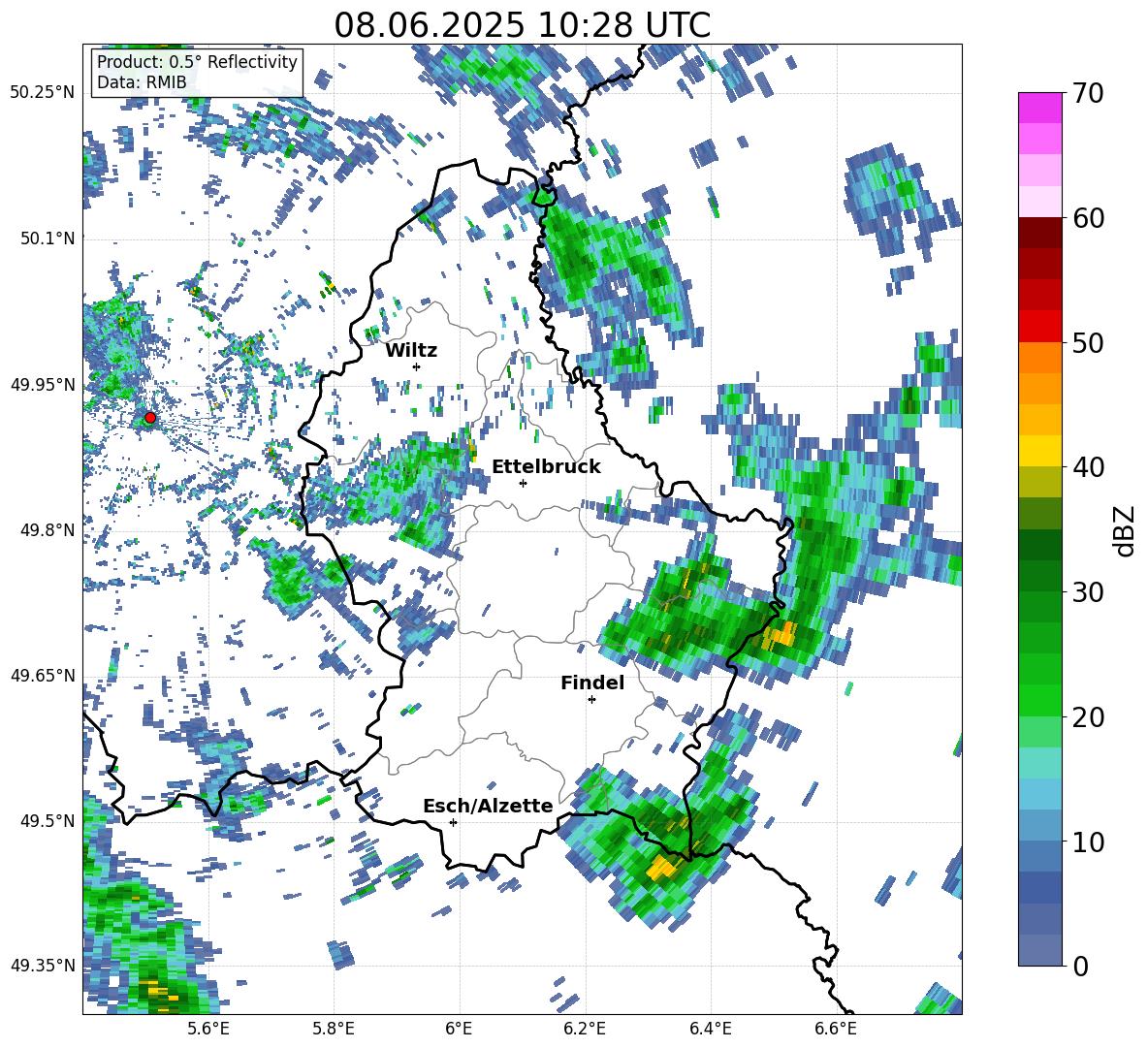The image size is (1148, 1048).
Task: Click the Product: 0.5° Reflectivity text
Action: click(x=197, y=61)
